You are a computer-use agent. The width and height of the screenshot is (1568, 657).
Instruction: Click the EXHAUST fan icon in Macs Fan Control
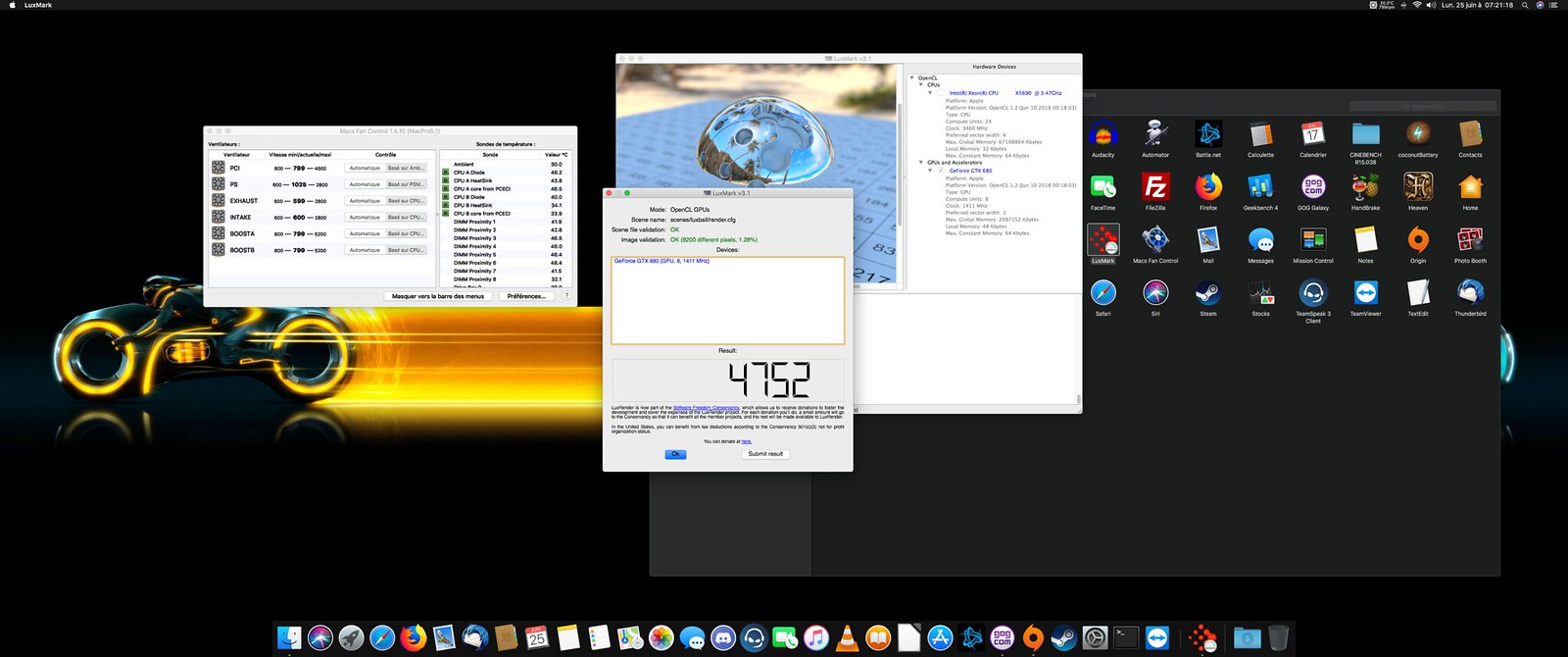219,200
